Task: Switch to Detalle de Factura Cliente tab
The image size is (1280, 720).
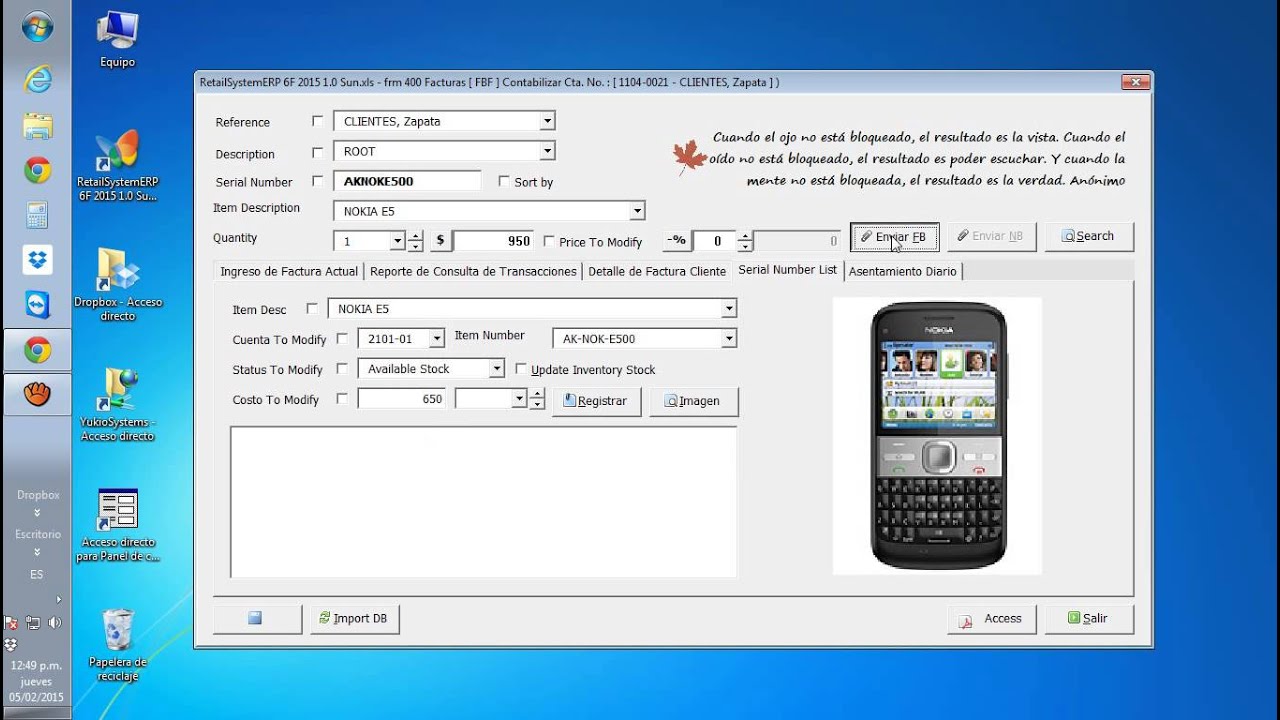Action: [657, 271]
